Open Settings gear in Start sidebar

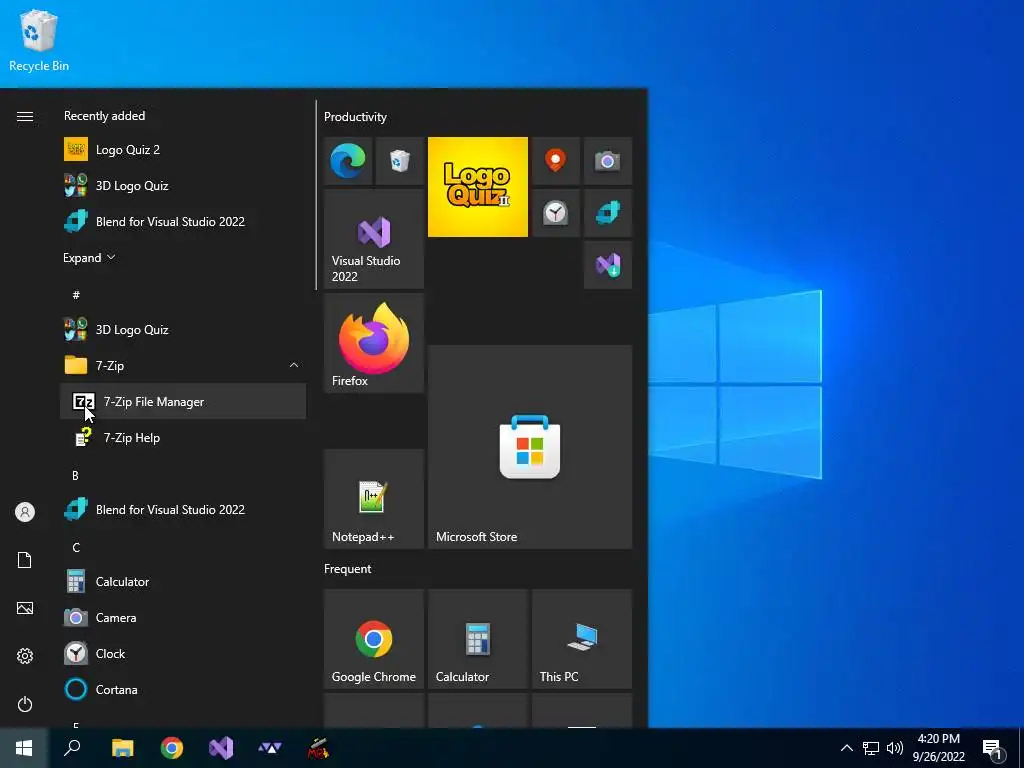click(25, 656)
